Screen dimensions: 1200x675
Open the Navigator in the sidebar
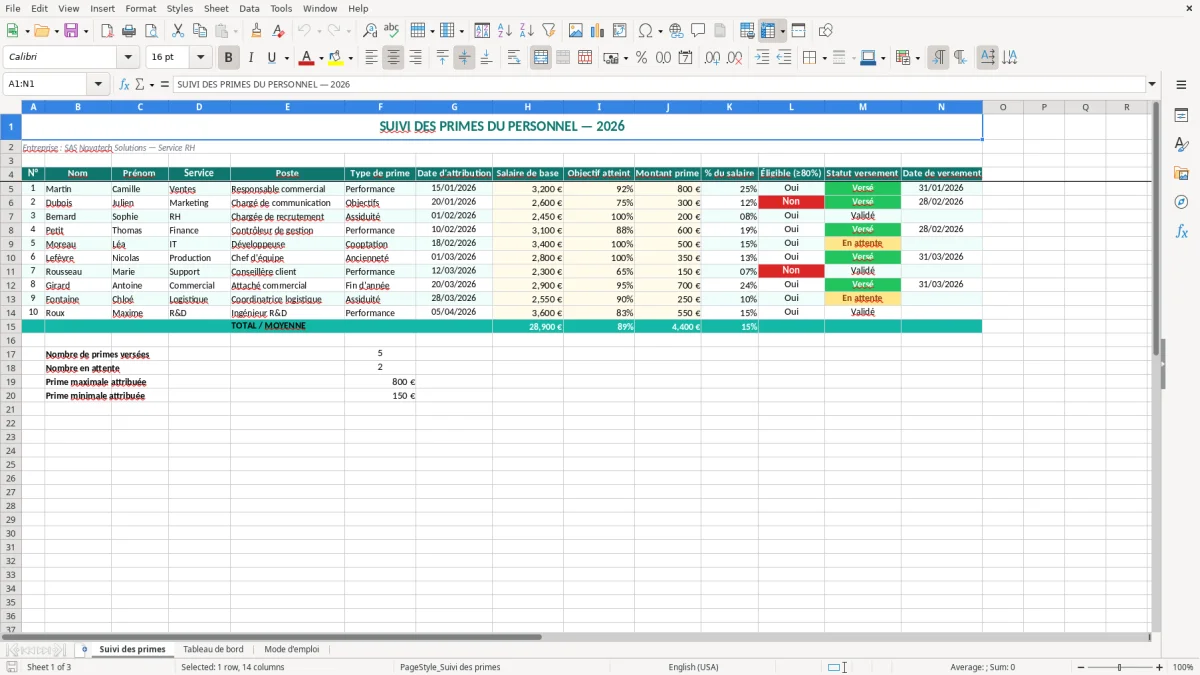click(x=1181, y=202)
